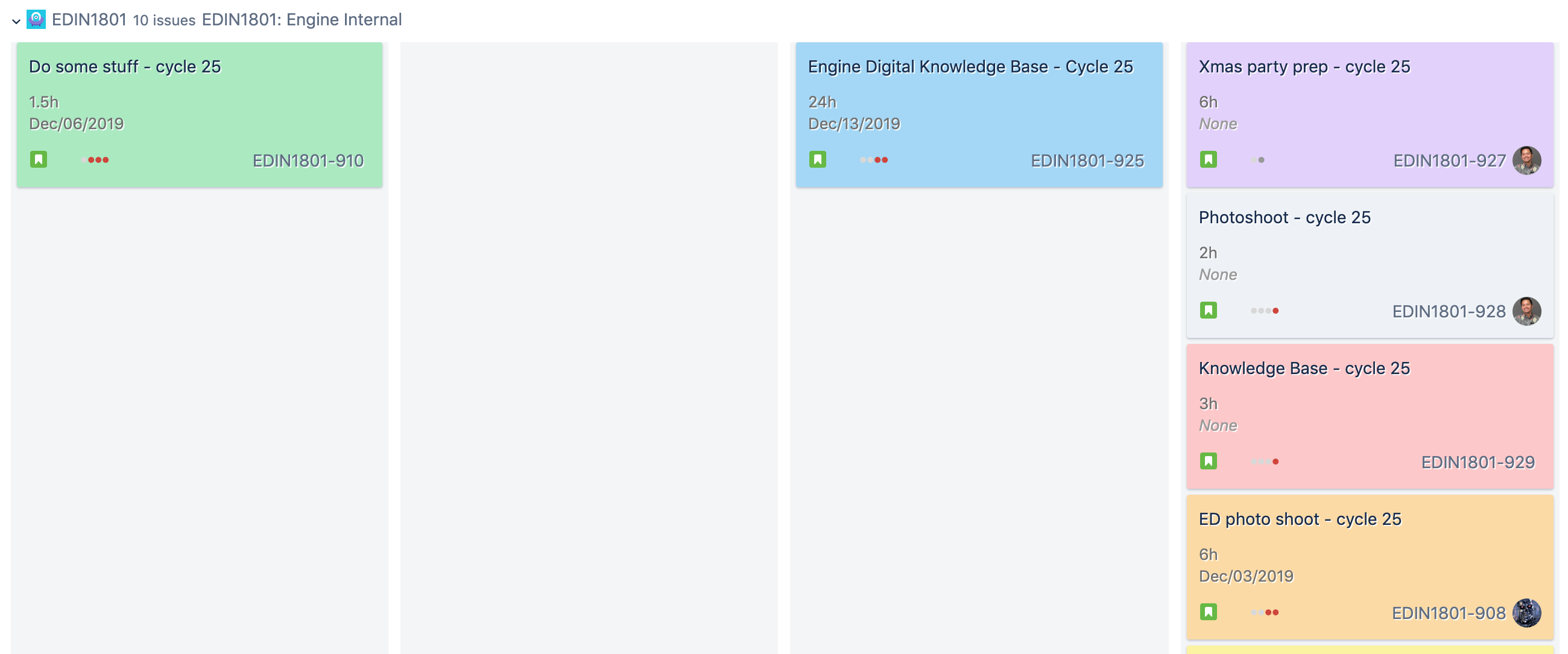This screenshot has width=1568, height=654.
Task: Click priority dots on Engine Digital Knowledge Base card
Action: [x=873, y=160]
